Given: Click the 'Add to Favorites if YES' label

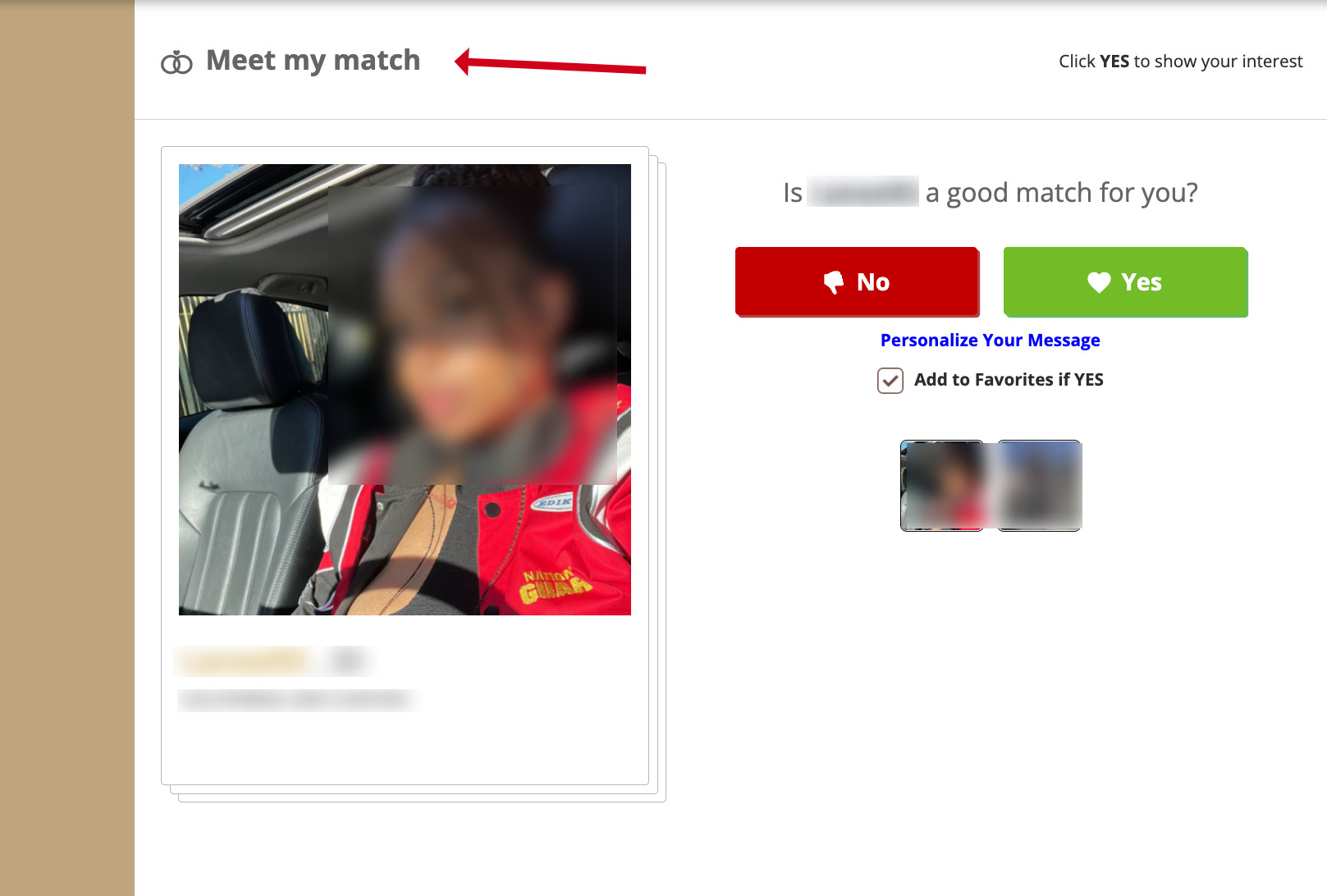Looking at the screenshot, I should pyautogui.click(x=1009, y=380).
